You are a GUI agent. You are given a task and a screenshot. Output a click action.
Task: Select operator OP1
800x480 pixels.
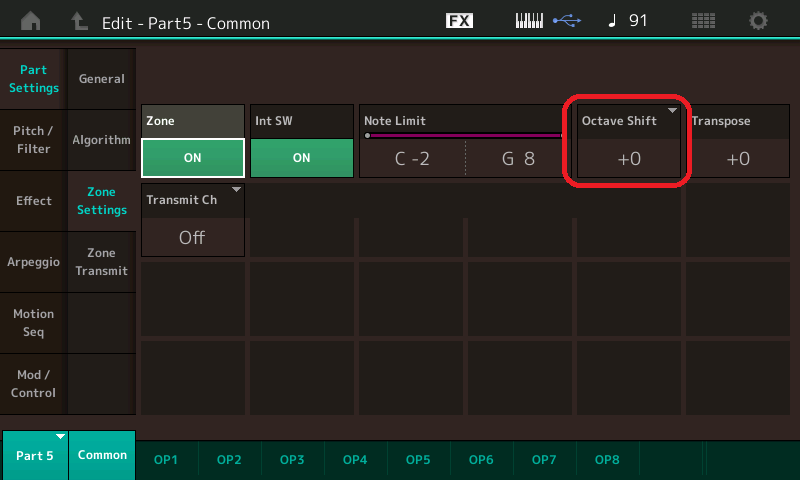[166, 459]
